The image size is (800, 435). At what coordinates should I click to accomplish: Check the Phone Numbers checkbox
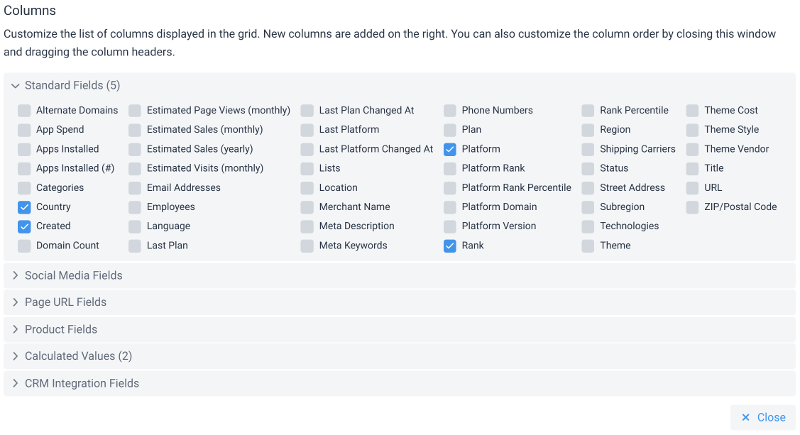(x=449, y=111)
